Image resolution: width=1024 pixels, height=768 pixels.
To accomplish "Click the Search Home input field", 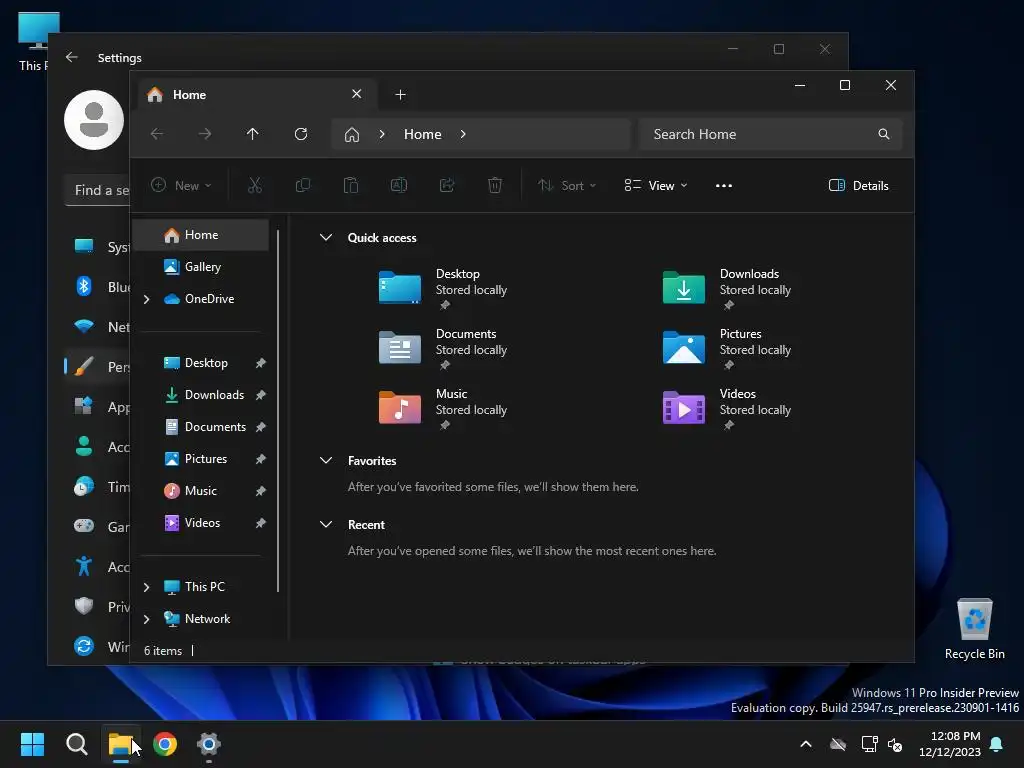I will pyautogui.click(x=771, y=134).
